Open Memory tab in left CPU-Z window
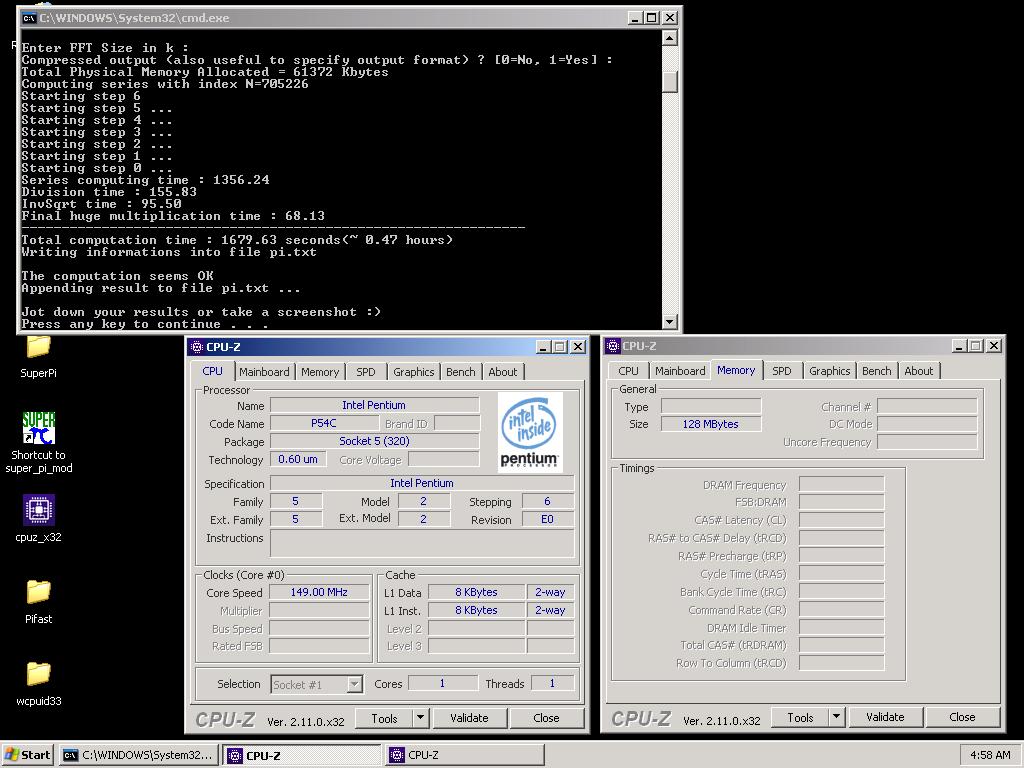 tap(320, 372)
